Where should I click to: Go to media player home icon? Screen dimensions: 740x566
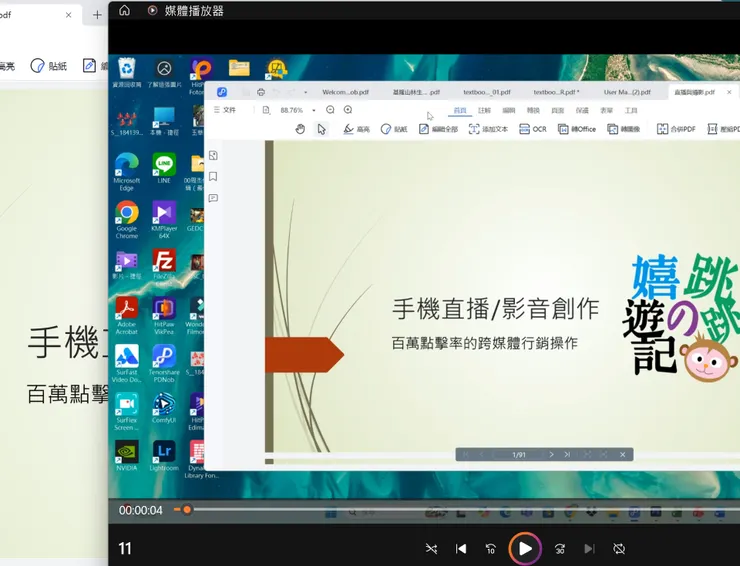pos(124,10)
